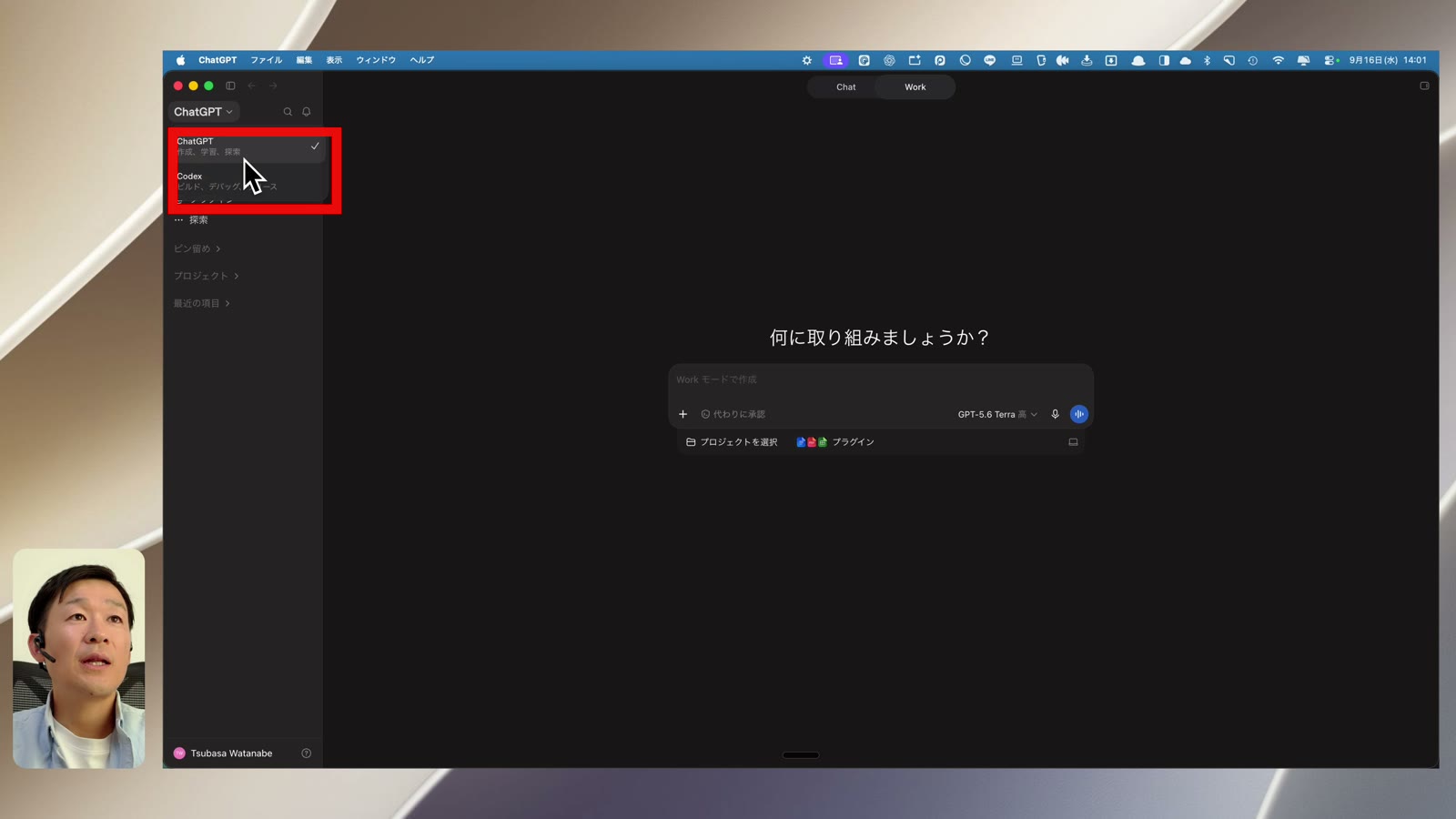Image resolution: width=1456 pixels, height=819 pixels.
Task: Open Control Center in menu bar
Action: [x=1331, y=60]
